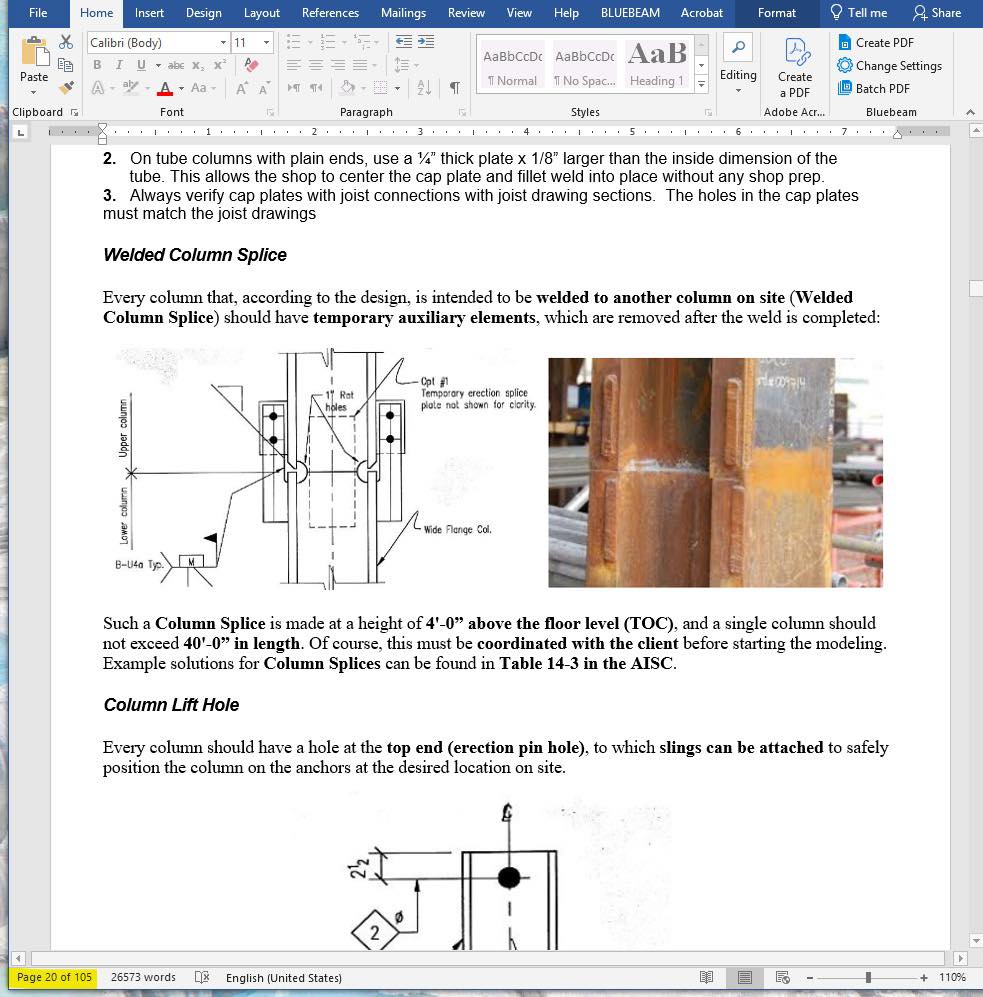983x997 pixels.
Task: Select the Format Painter brush
Action: (x=65, y=87)
